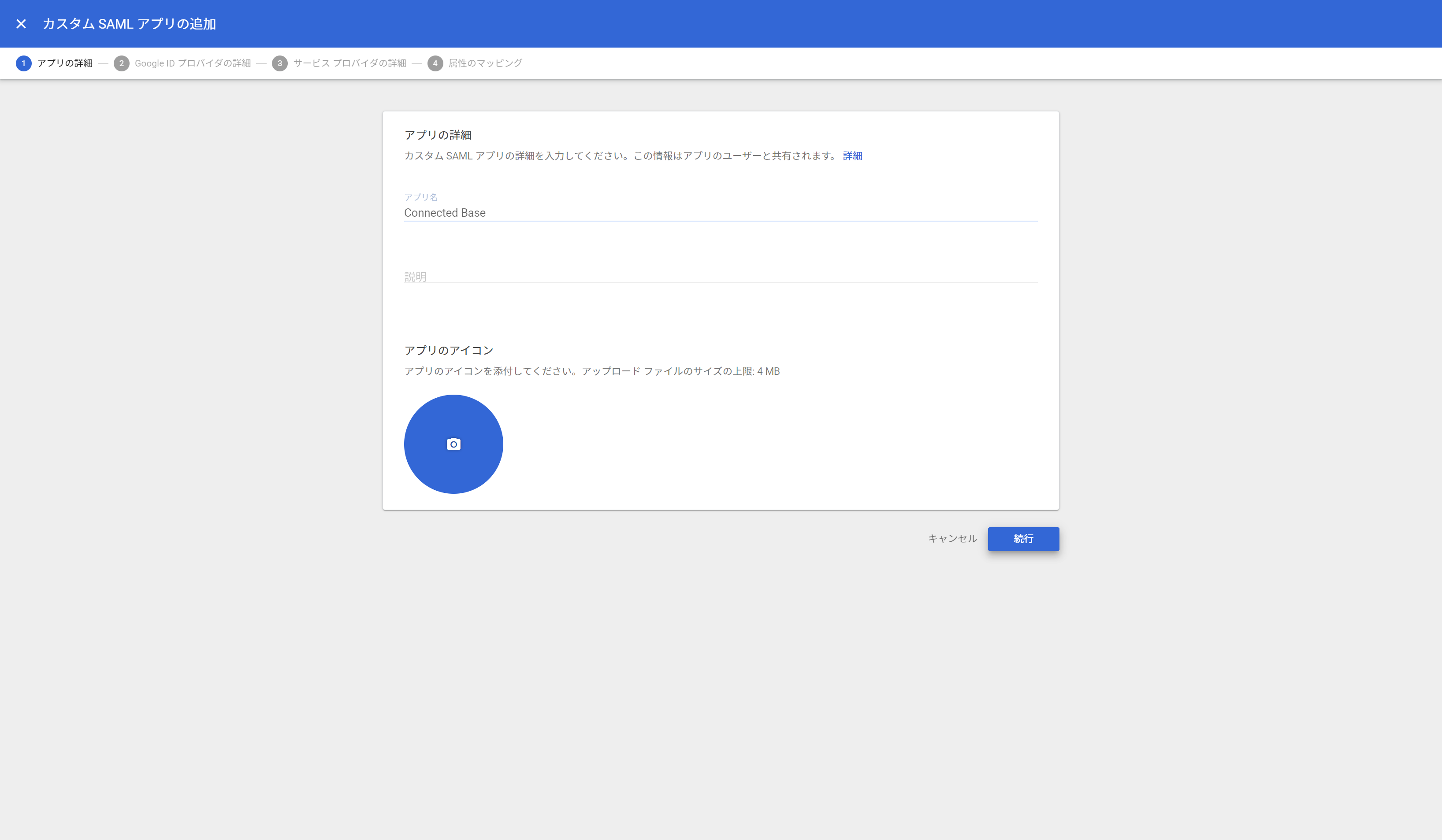Upload icon via camera button
Image resolution: width=1442 pixels, height=840 pixels.
coord(453,444)
